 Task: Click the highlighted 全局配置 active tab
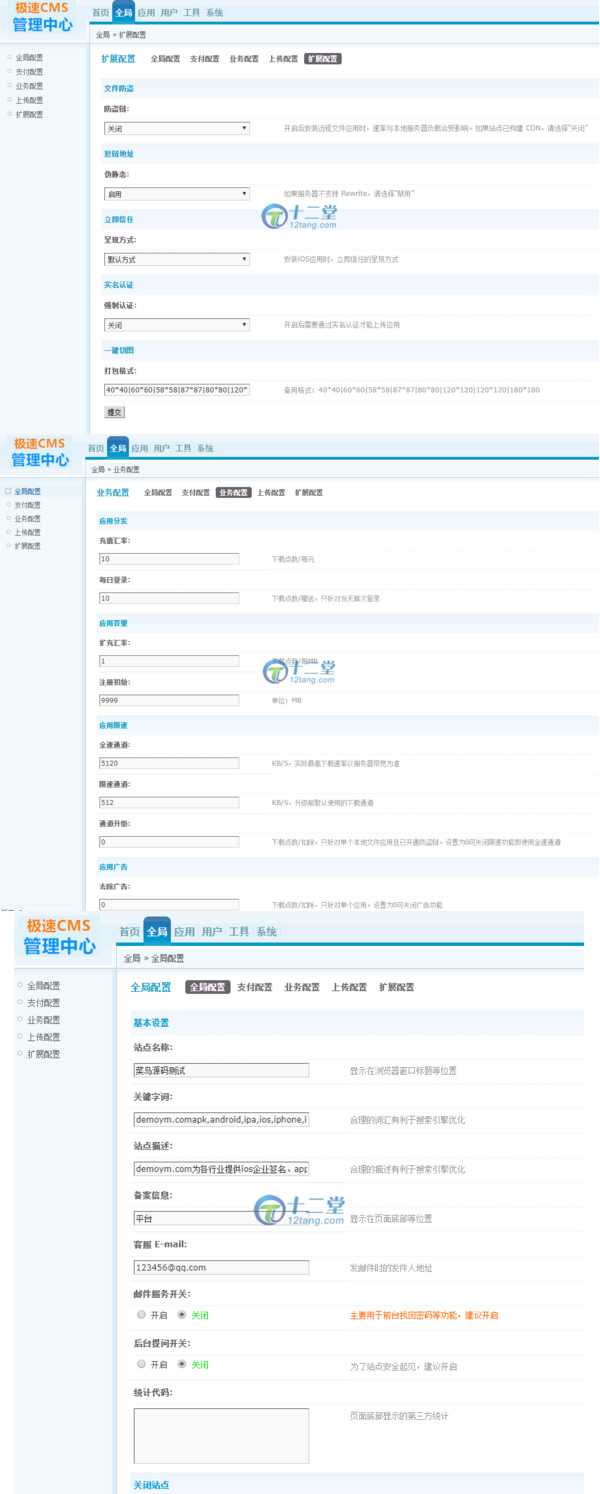[x=207, y=987]
